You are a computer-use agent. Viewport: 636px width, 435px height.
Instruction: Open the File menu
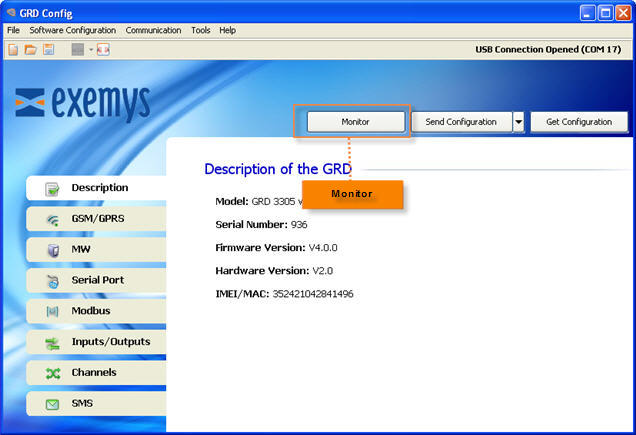(13, 30)
